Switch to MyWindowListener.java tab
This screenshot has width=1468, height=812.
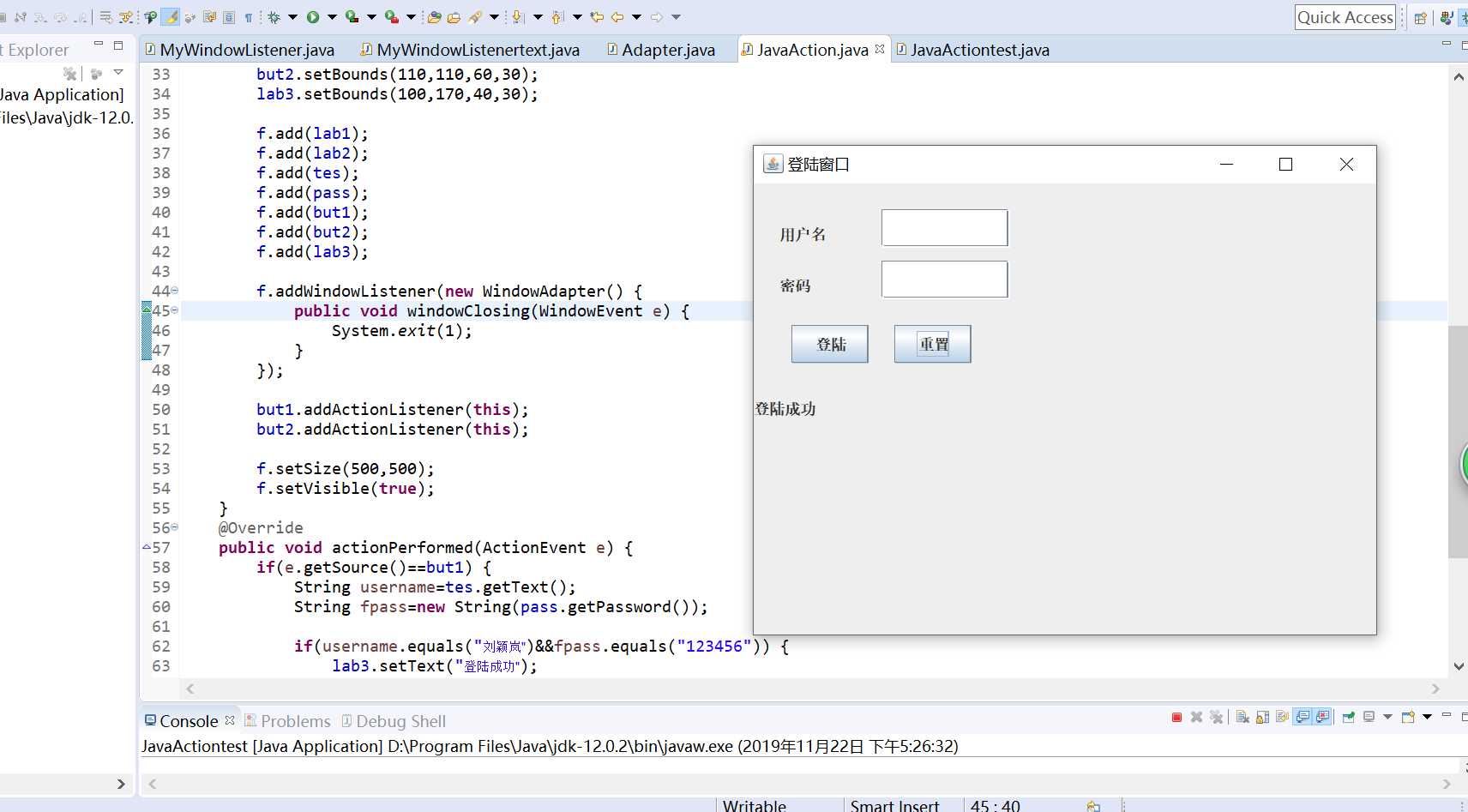click(239, 50)
